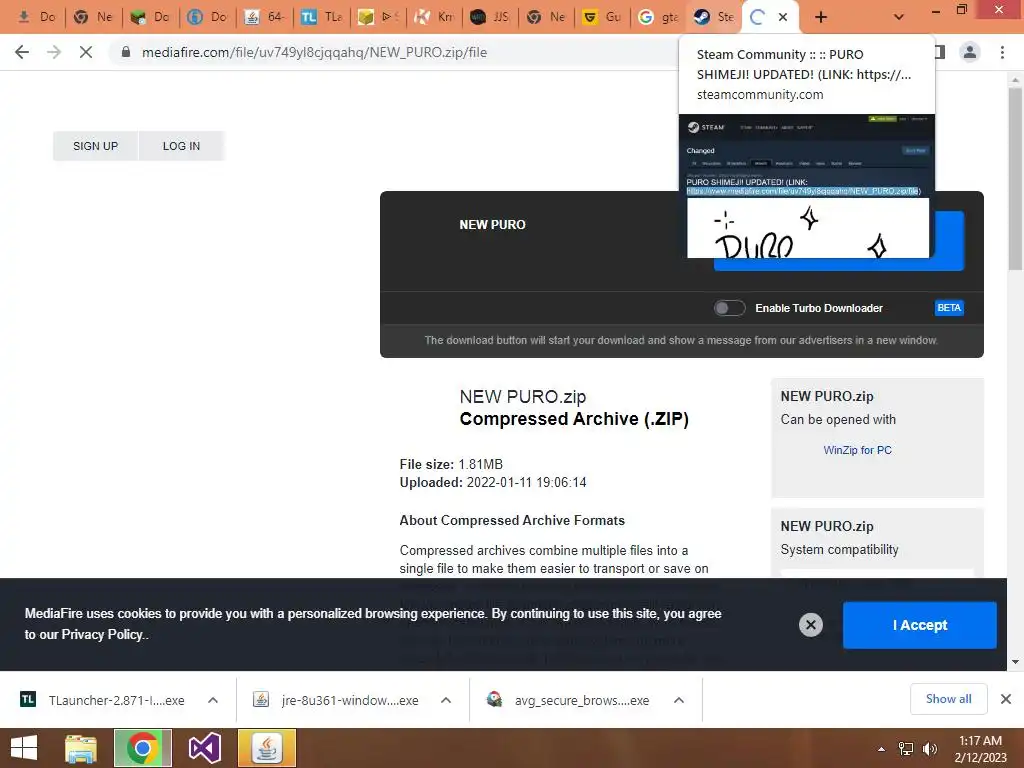This screenshot has width=1024, height=768.
Task: Switch to the Google 'gta' tab
Action: 658,17
